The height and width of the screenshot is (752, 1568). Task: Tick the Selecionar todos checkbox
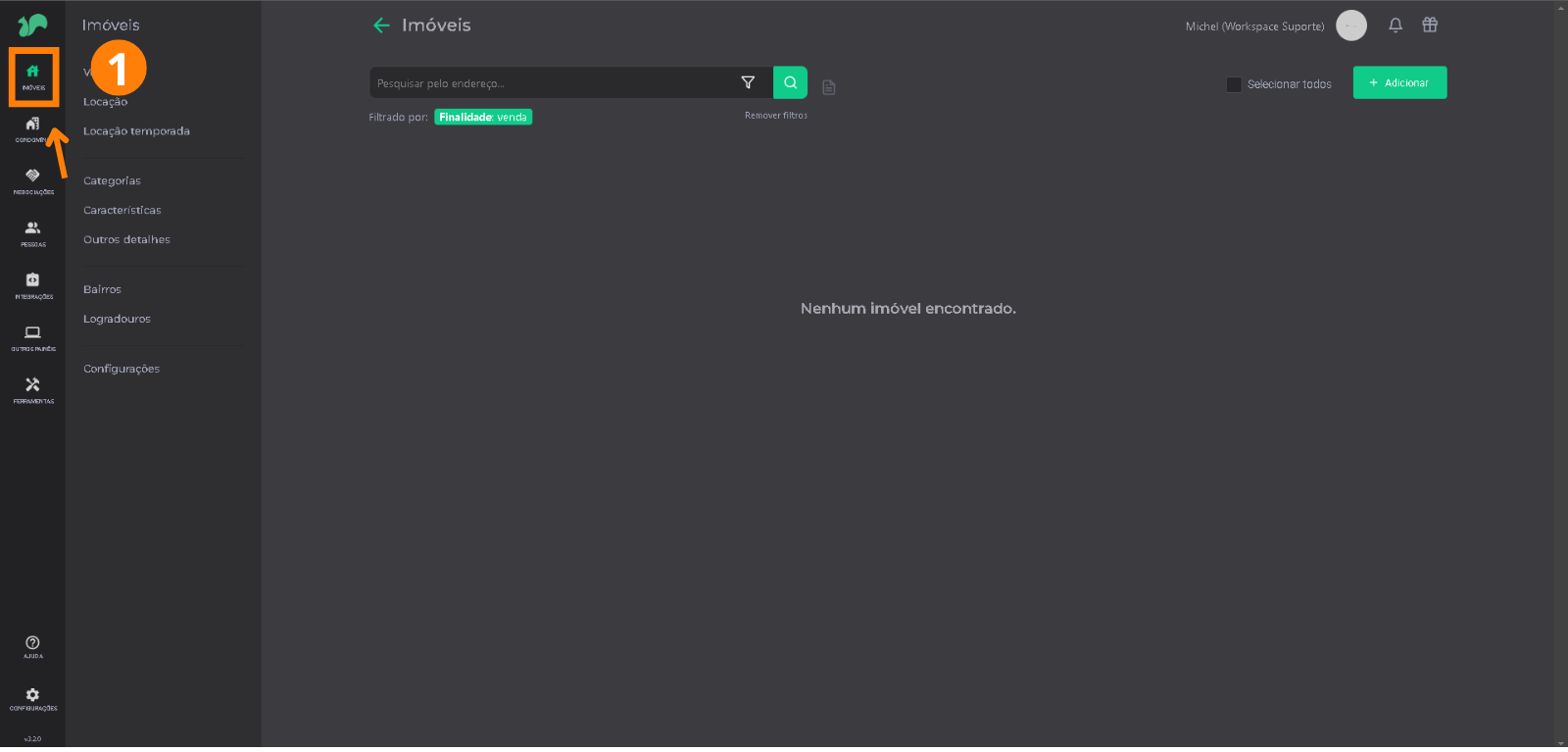point(1234,84)
